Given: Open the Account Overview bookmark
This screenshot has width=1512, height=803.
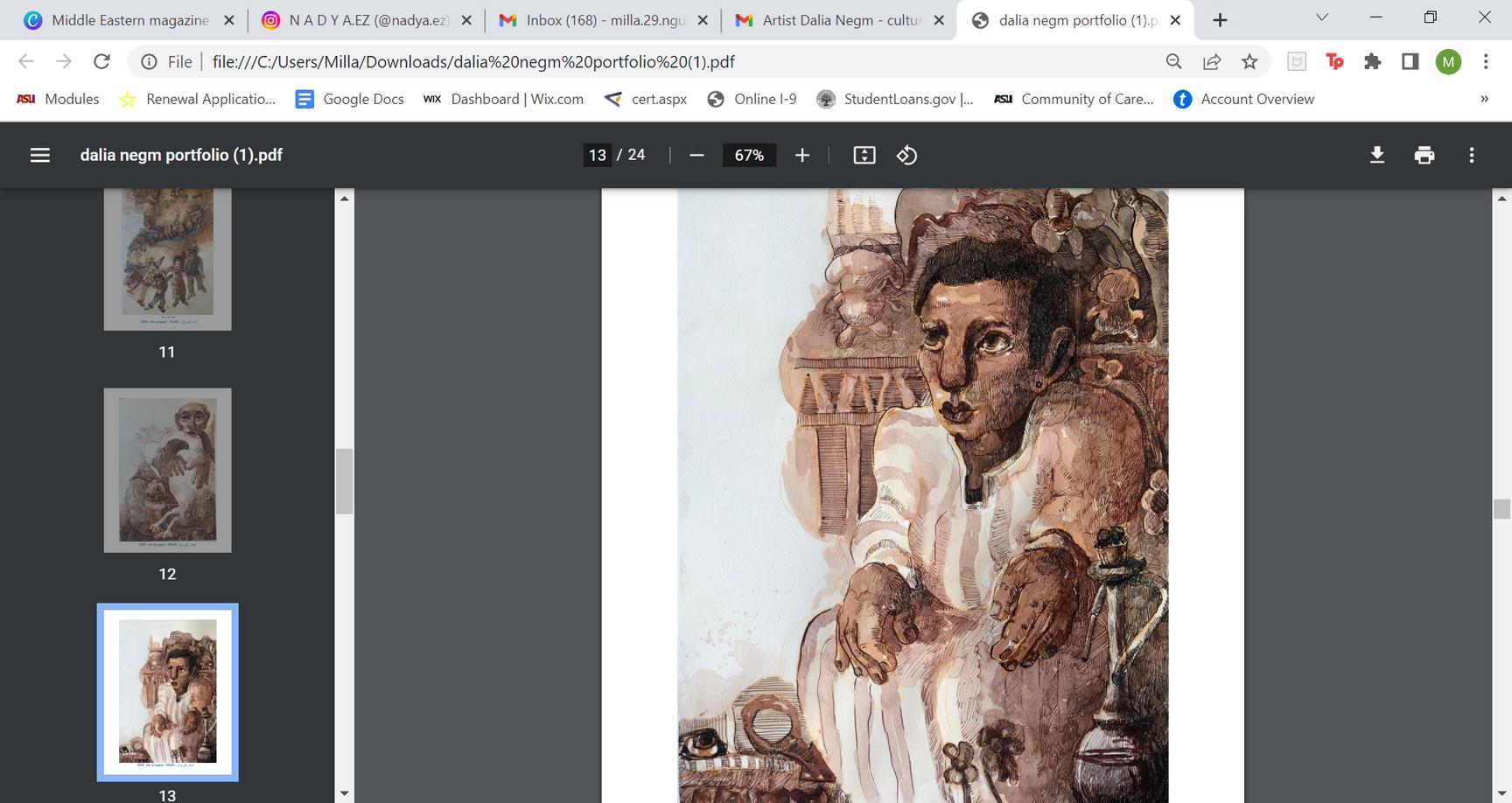Looking at the screenshot, I should pos(1243,99).
